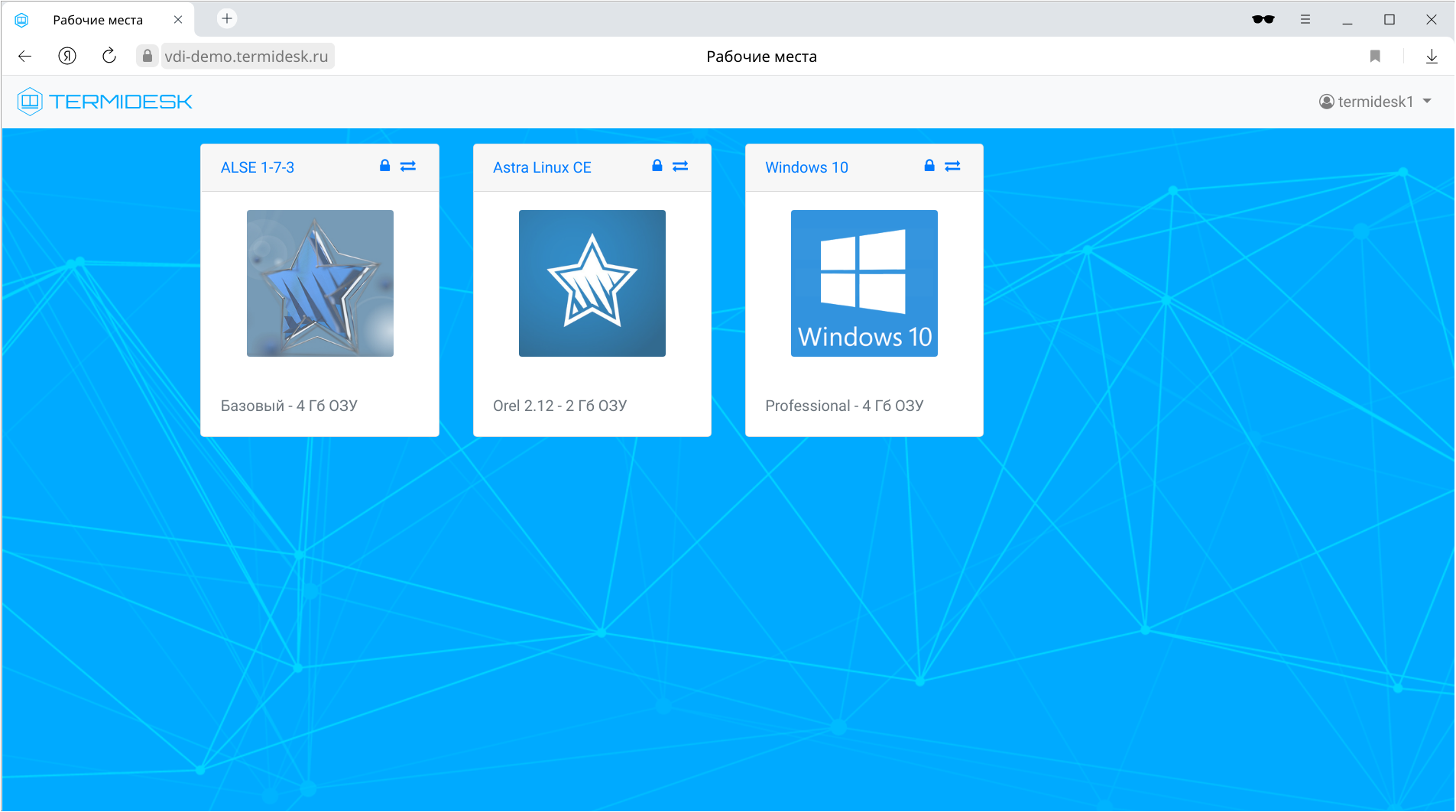1456x812 pixels.
Task: Reload the page with the refresh icon
Action: [x=109, y=56]
